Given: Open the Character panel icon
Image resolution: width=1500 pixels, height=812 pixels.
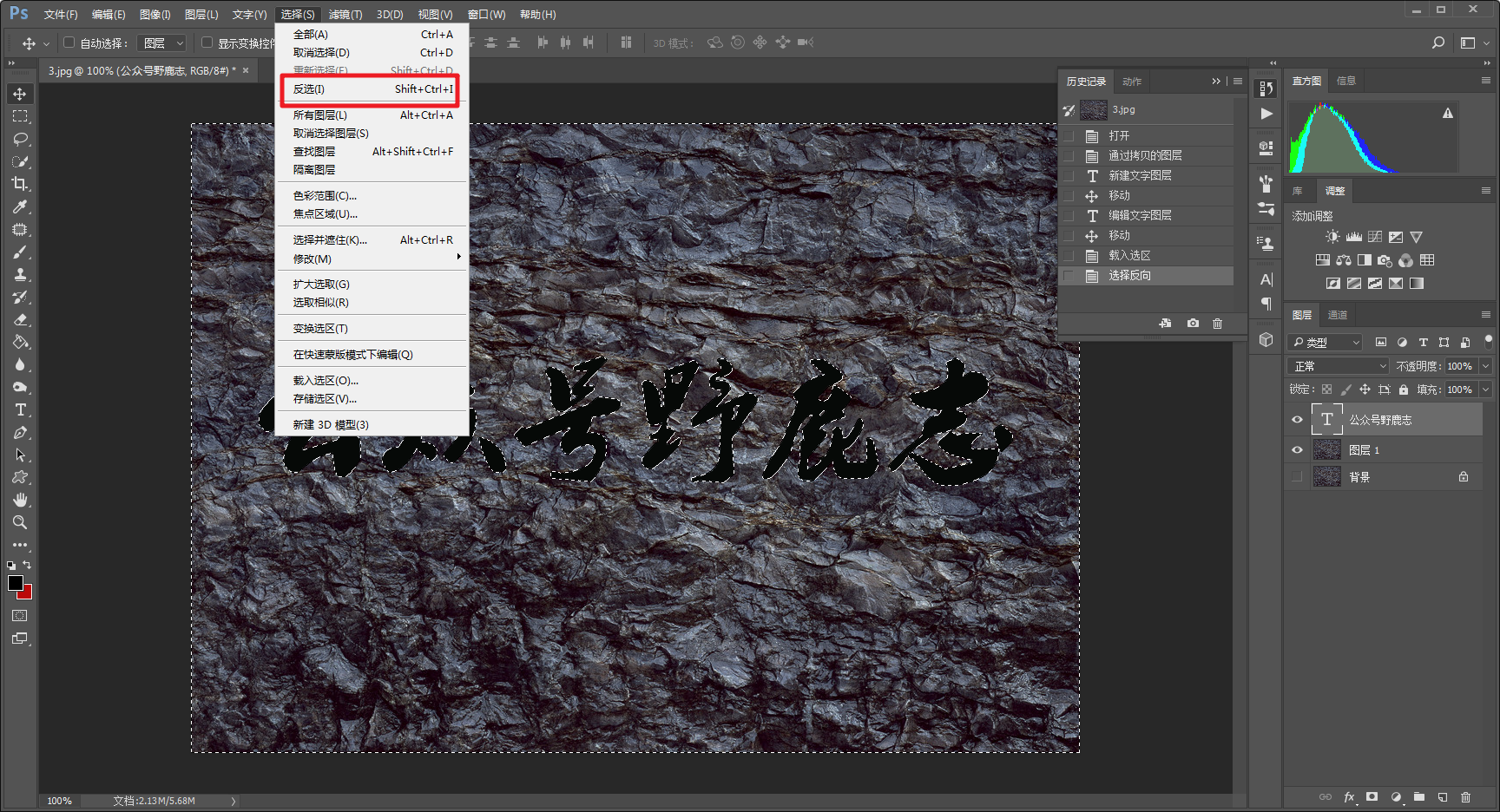Looking at the screenshot, I should point(1266,279).
